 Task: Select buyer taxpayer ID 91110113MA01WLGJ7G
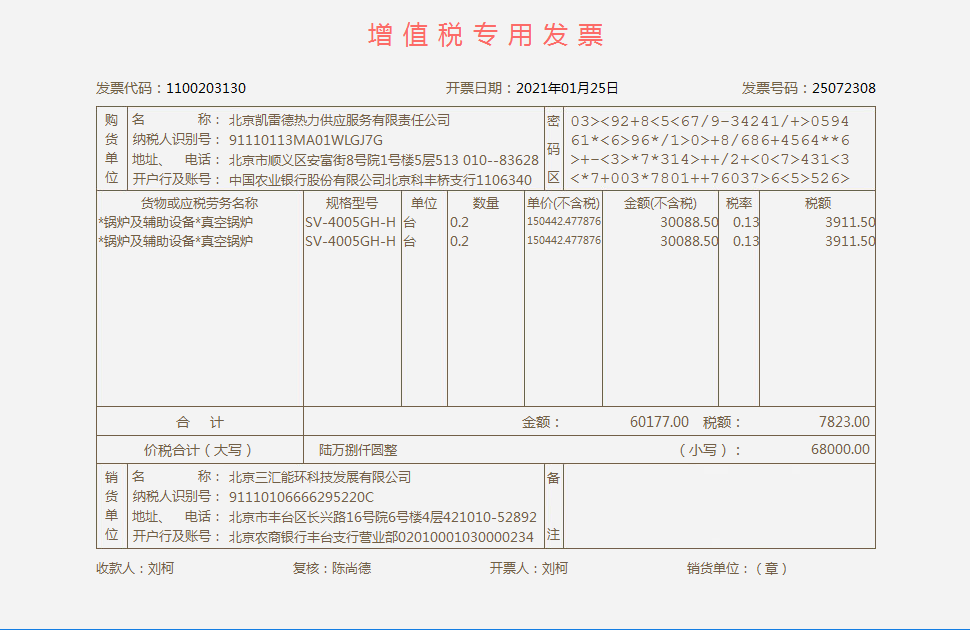click(306, 140)
